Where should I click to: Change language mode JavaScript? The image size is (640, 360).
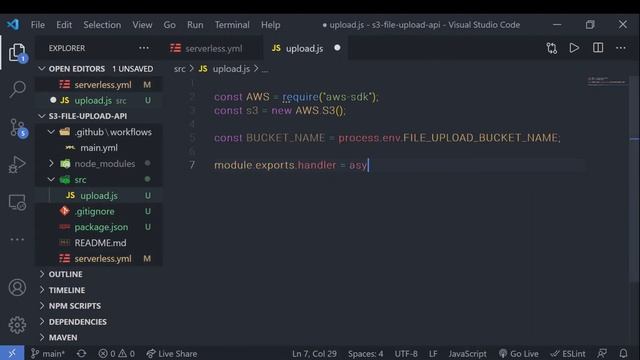pyautogui.click(x=467, y=353)
